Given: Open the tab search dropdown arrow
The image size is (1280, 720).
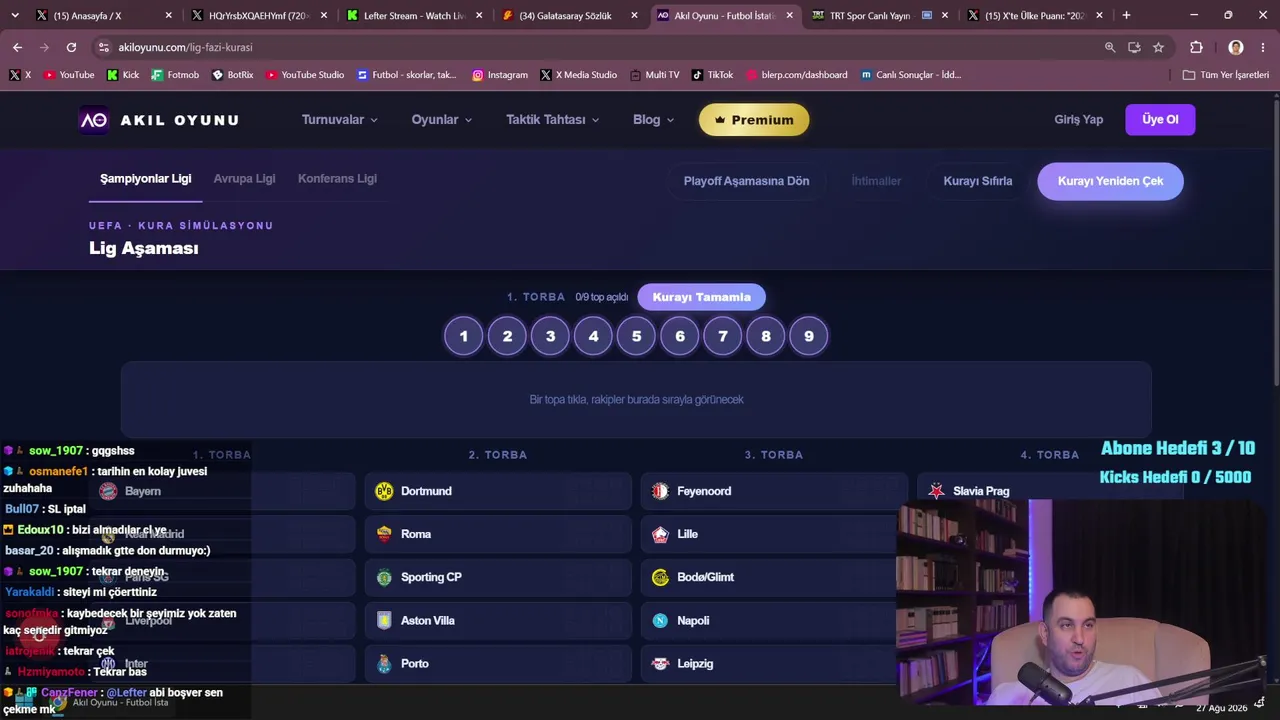Looking at the screenshot, I should [x=14, y=15].
